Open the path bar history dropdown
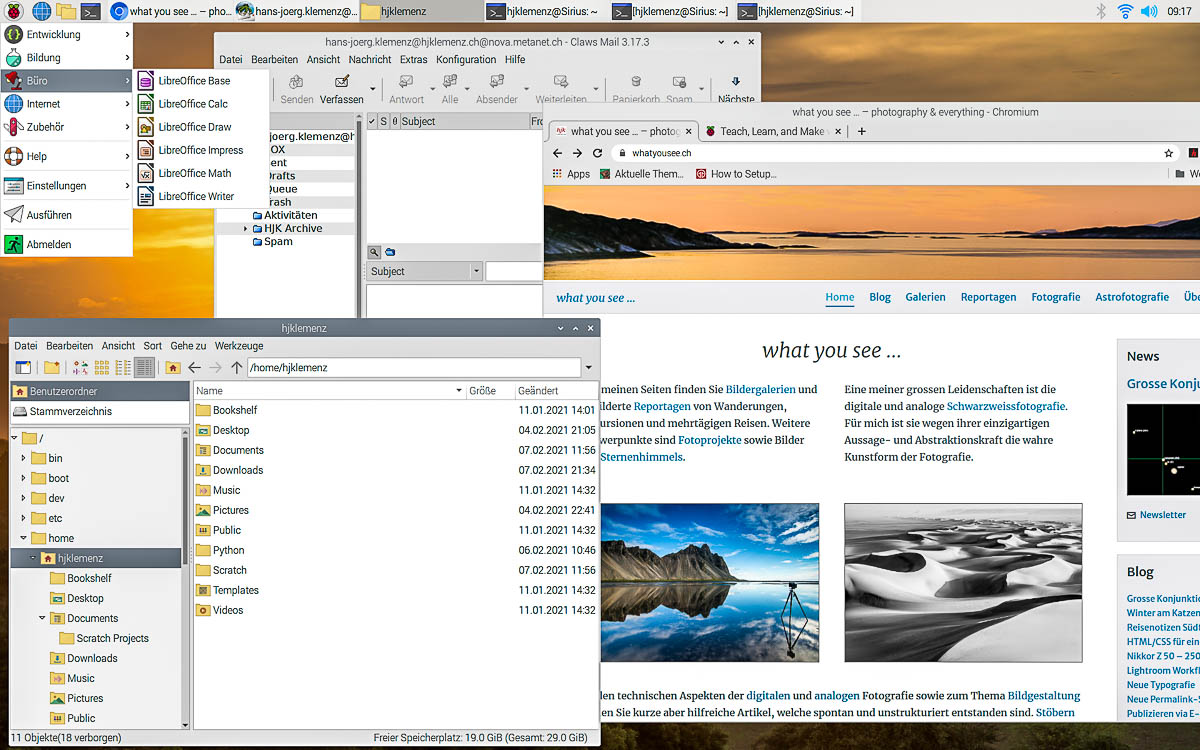Image resolution: width=1200 pixels, height=750 pixels. click(586, 368)
